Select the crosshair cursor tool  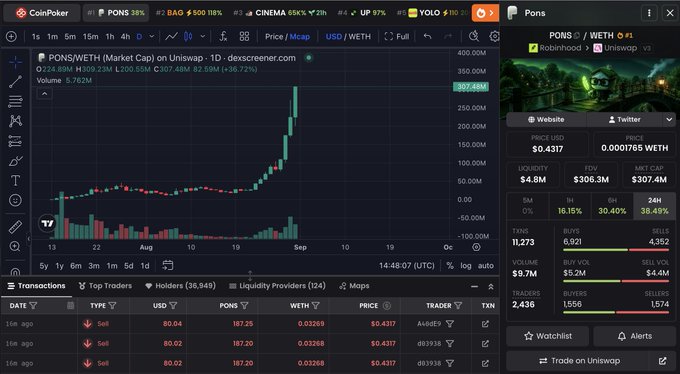tap(15, 62)
